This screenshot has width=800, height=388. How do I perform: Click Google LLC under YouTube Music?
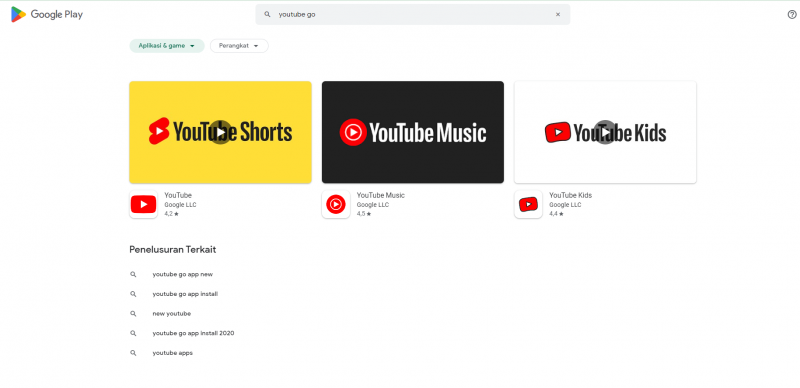(x=372, y=205)
